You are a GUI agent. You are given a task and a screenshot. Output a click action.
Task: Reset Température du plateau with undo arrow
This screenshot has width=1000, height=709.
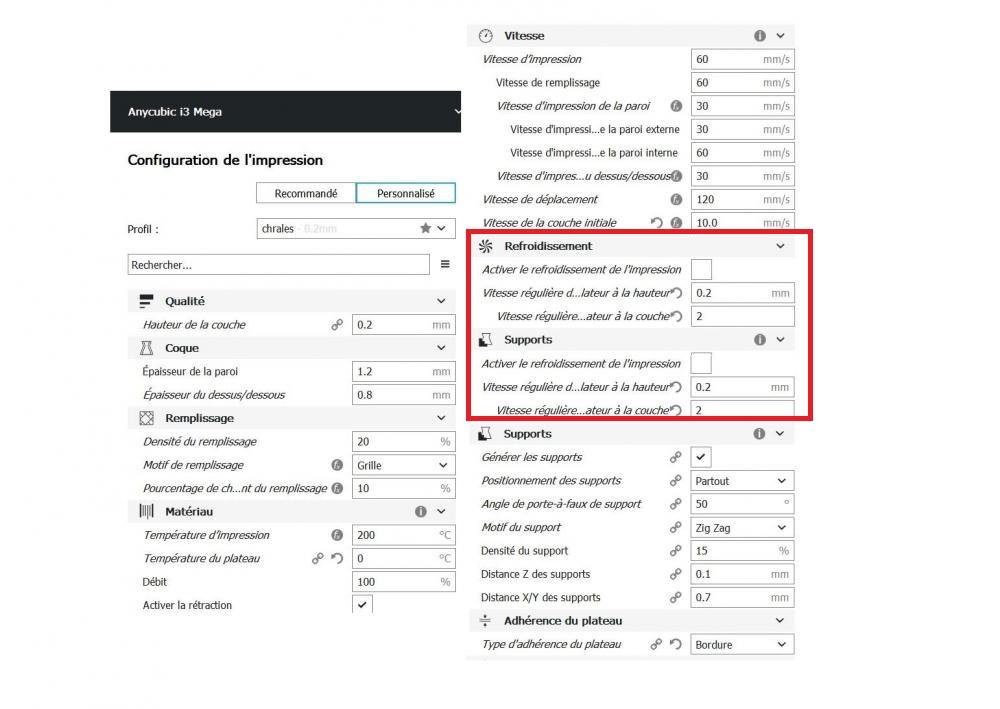[337, 559]
